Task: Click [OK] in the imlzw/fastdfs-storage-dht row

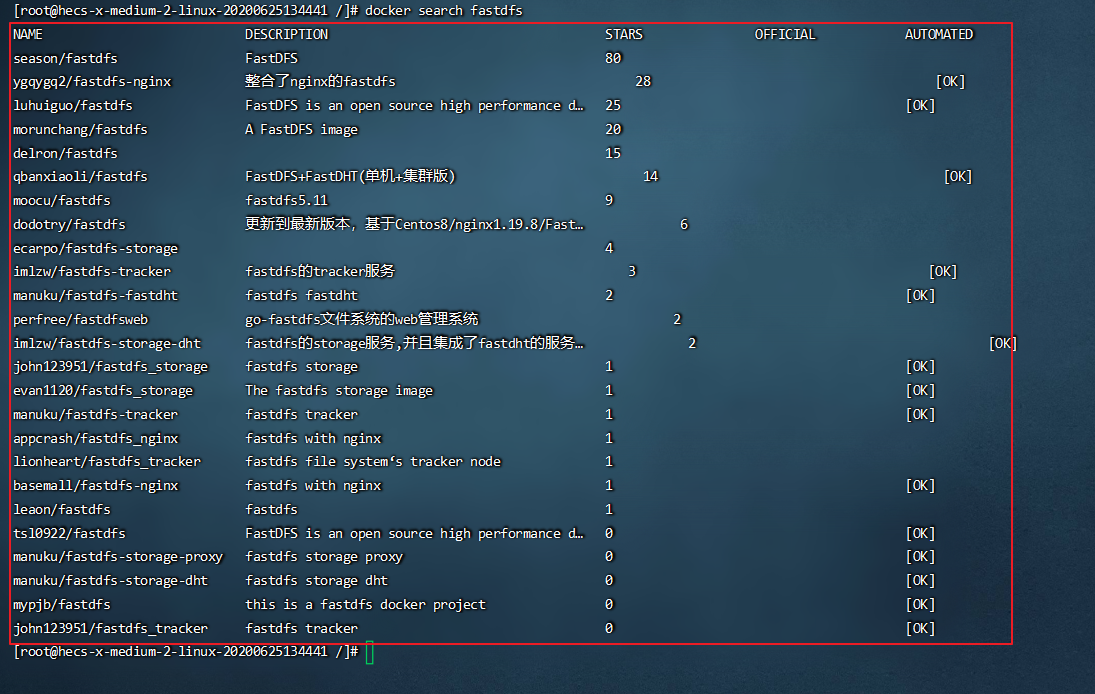Action: [1003, 344]
